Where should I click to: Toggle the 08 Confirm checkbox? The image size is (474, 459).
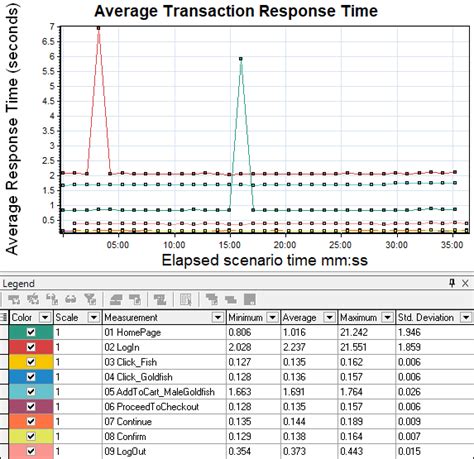point(31,436)
